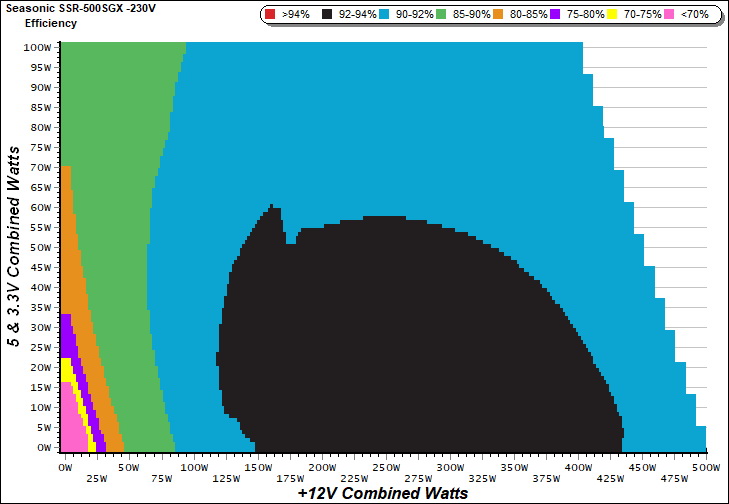729x504 pixels.
Task: Click the pink <70% region in chart
Action: [72, 420]
